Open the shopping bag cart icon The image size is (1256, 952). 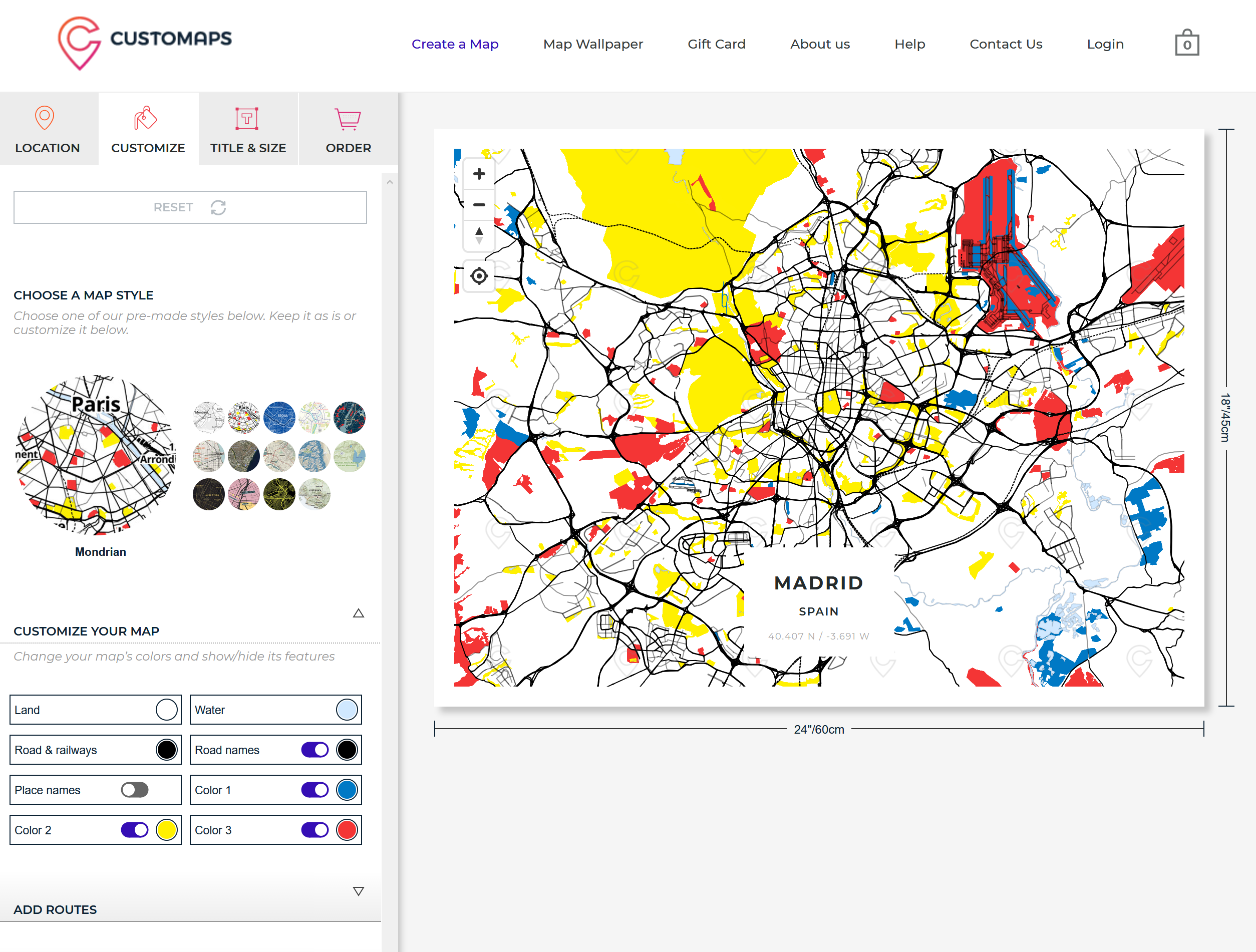point(1186,43)
